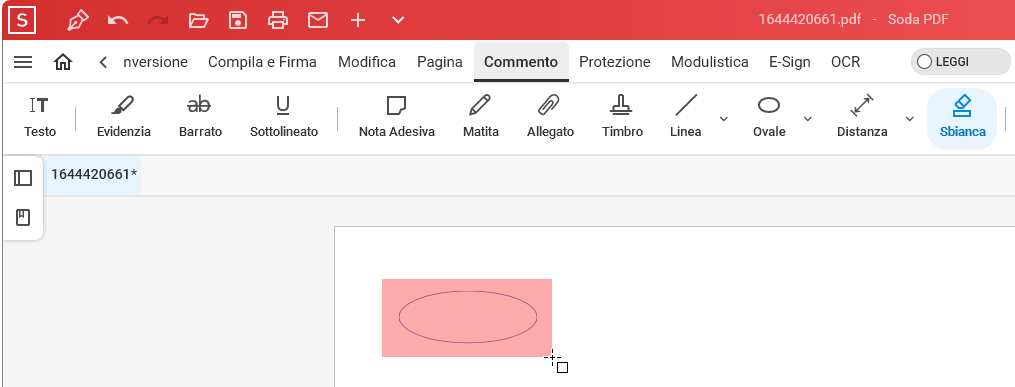This screenshot has width=1015, height=387.
Task: Open the E-Sign tab
Action: pyautogui.click(x=790, y=62)
